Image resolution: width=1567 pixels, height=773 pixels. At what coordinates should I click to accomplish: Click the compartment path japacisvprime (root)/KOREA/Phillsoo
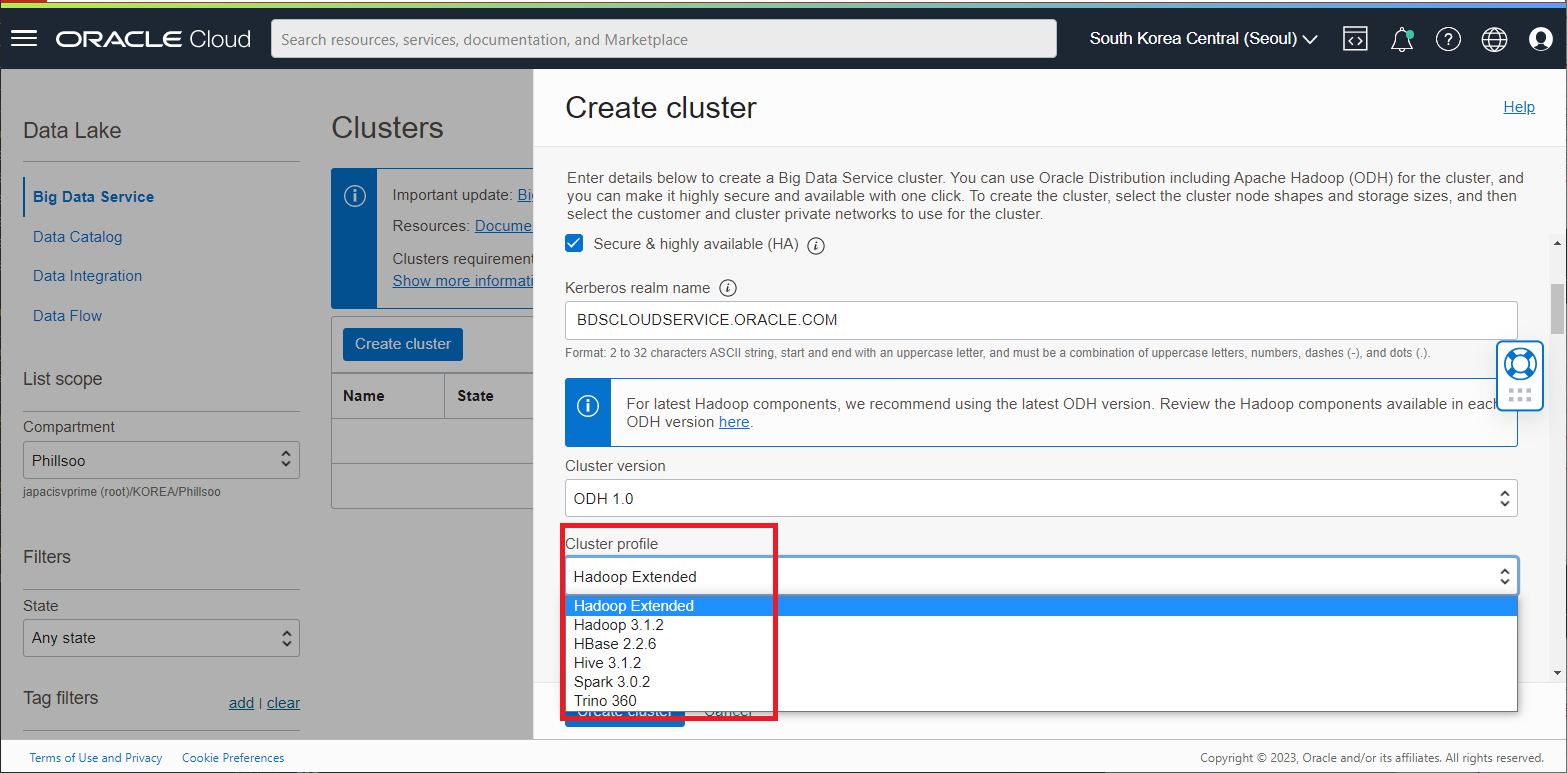click(122, 492)
